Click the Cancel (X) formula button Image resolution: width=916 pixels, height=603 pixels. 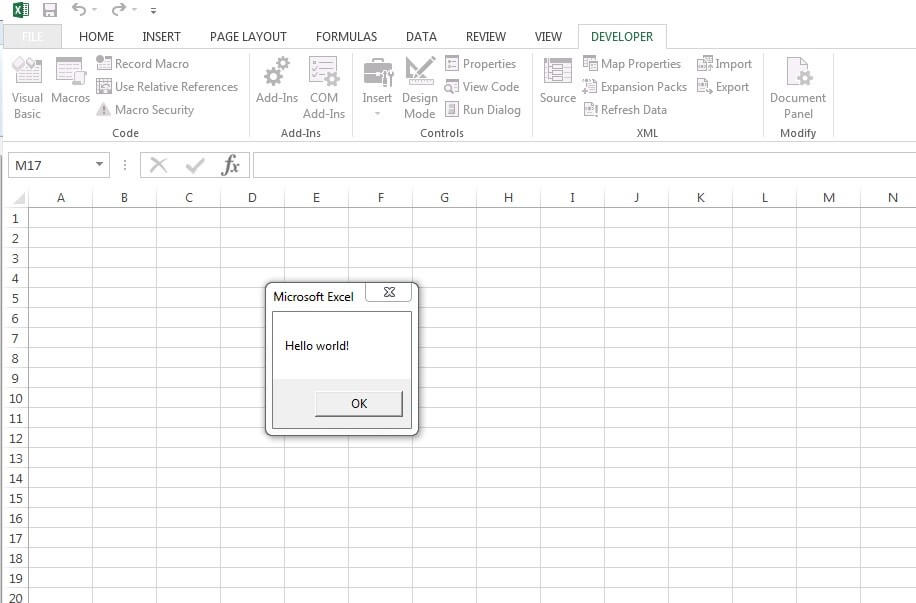(x=158, y=165)
